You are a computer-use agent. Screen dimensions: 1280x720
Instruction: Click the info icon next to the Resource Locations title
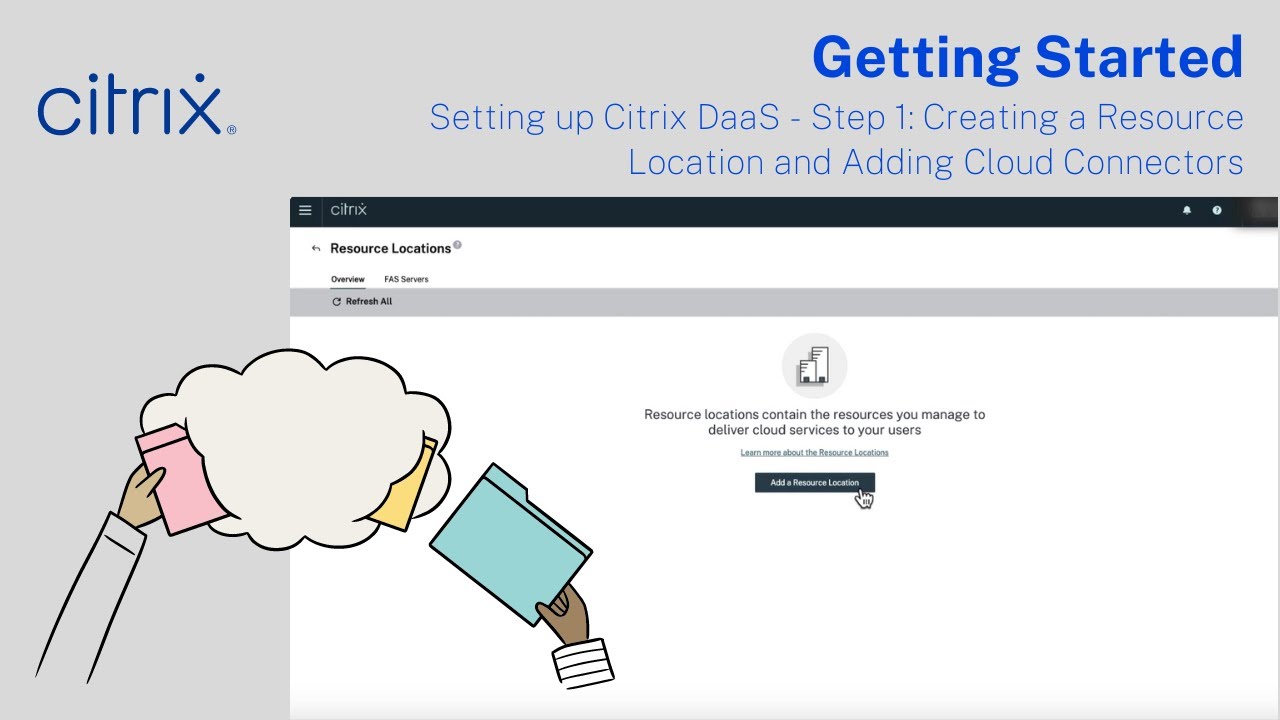click(457, 245)
